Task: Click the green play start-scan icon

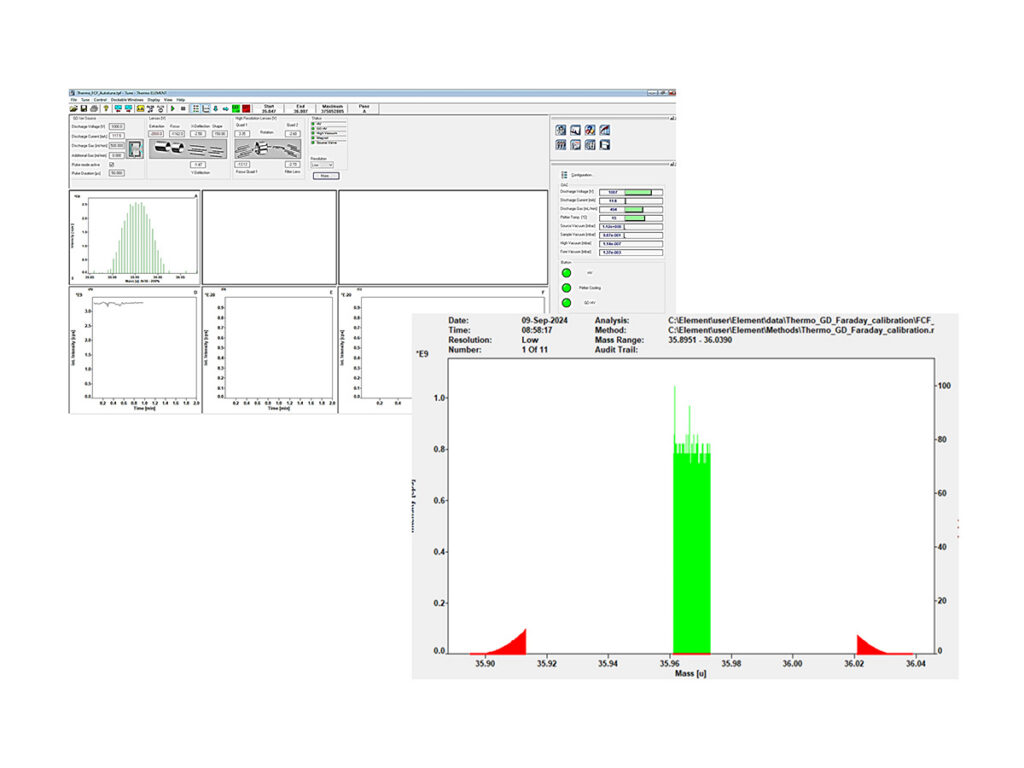Action: click(172, 108)
